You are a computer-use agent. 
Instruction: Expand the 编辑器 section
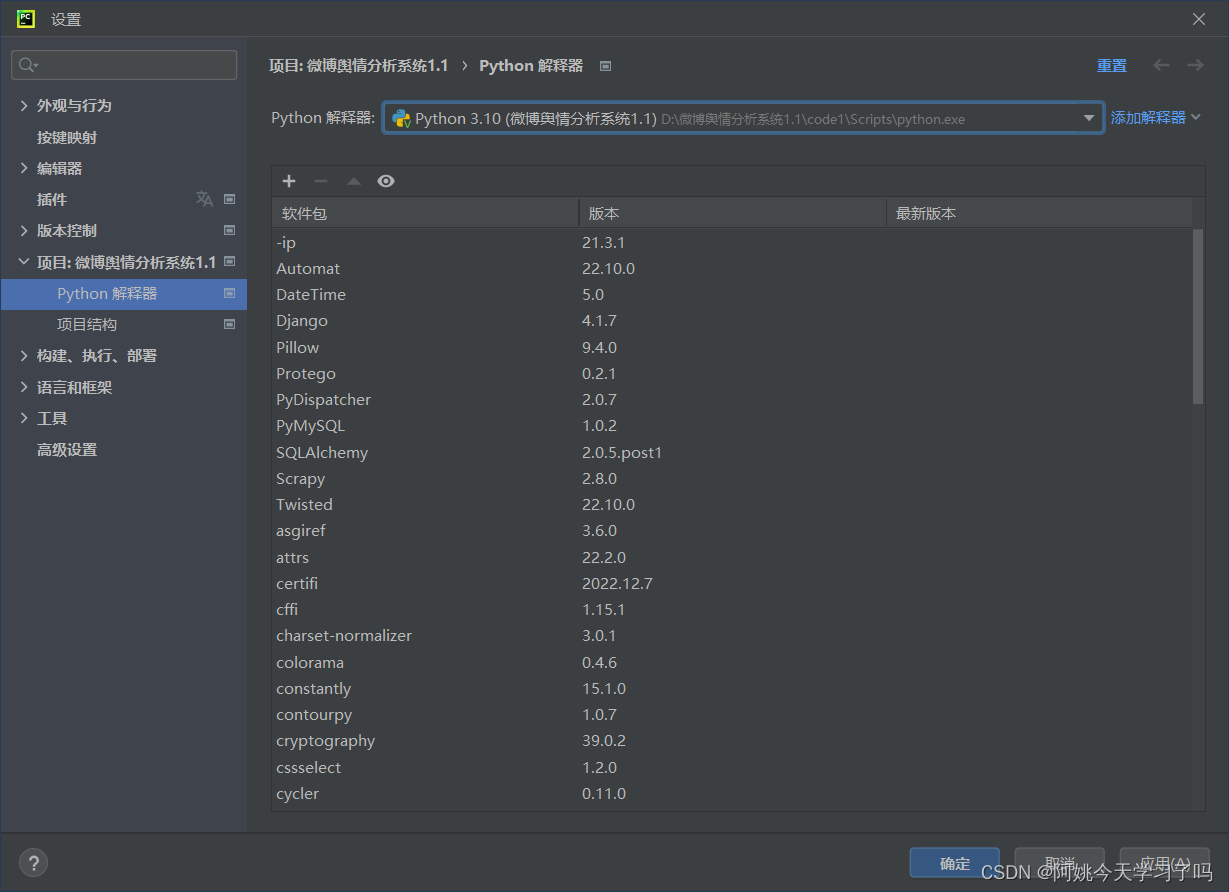[x=24, y=168]
